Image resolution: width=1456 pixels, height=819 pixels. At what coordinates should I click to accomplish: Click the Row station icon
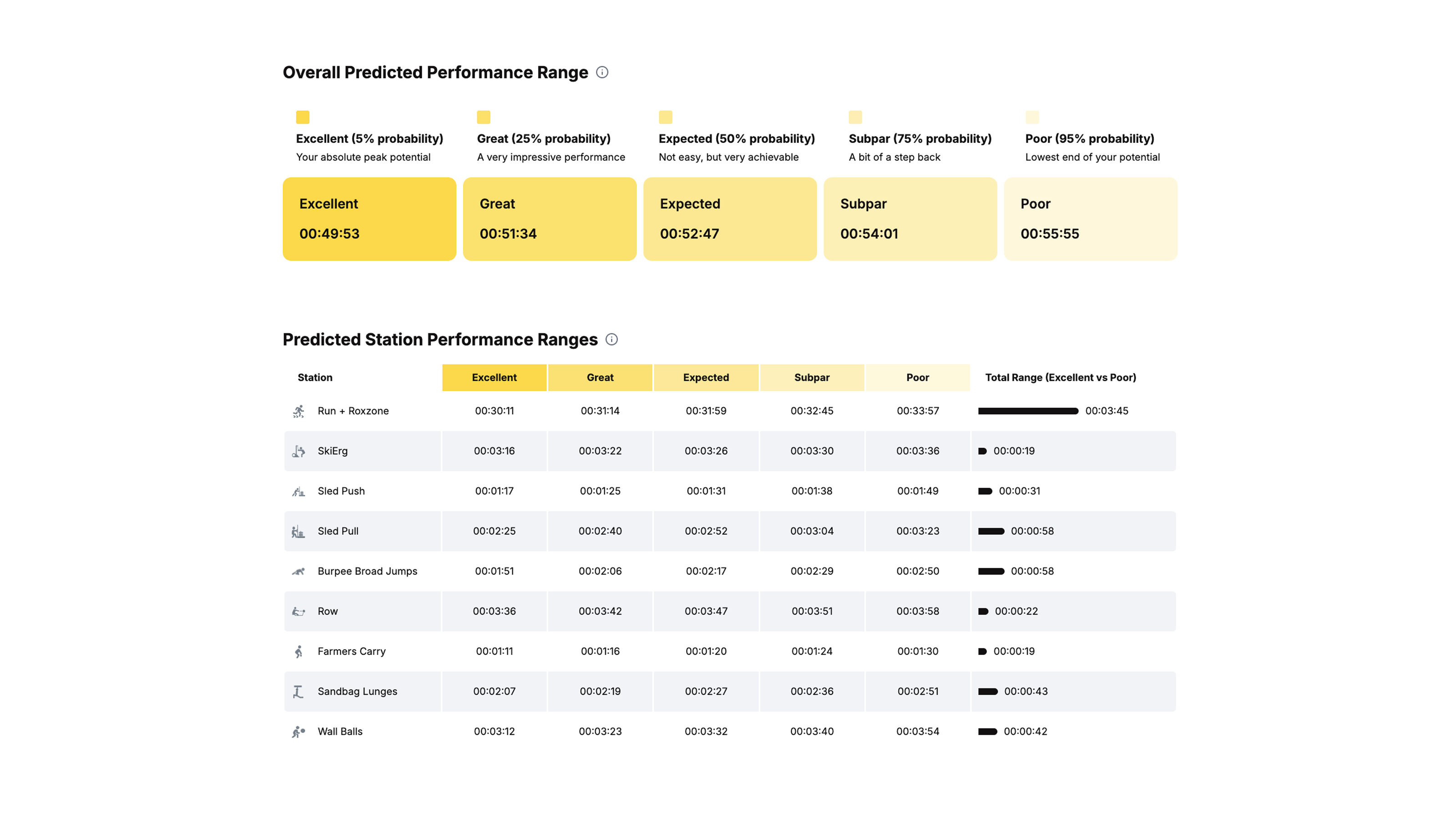coord(298,612)
